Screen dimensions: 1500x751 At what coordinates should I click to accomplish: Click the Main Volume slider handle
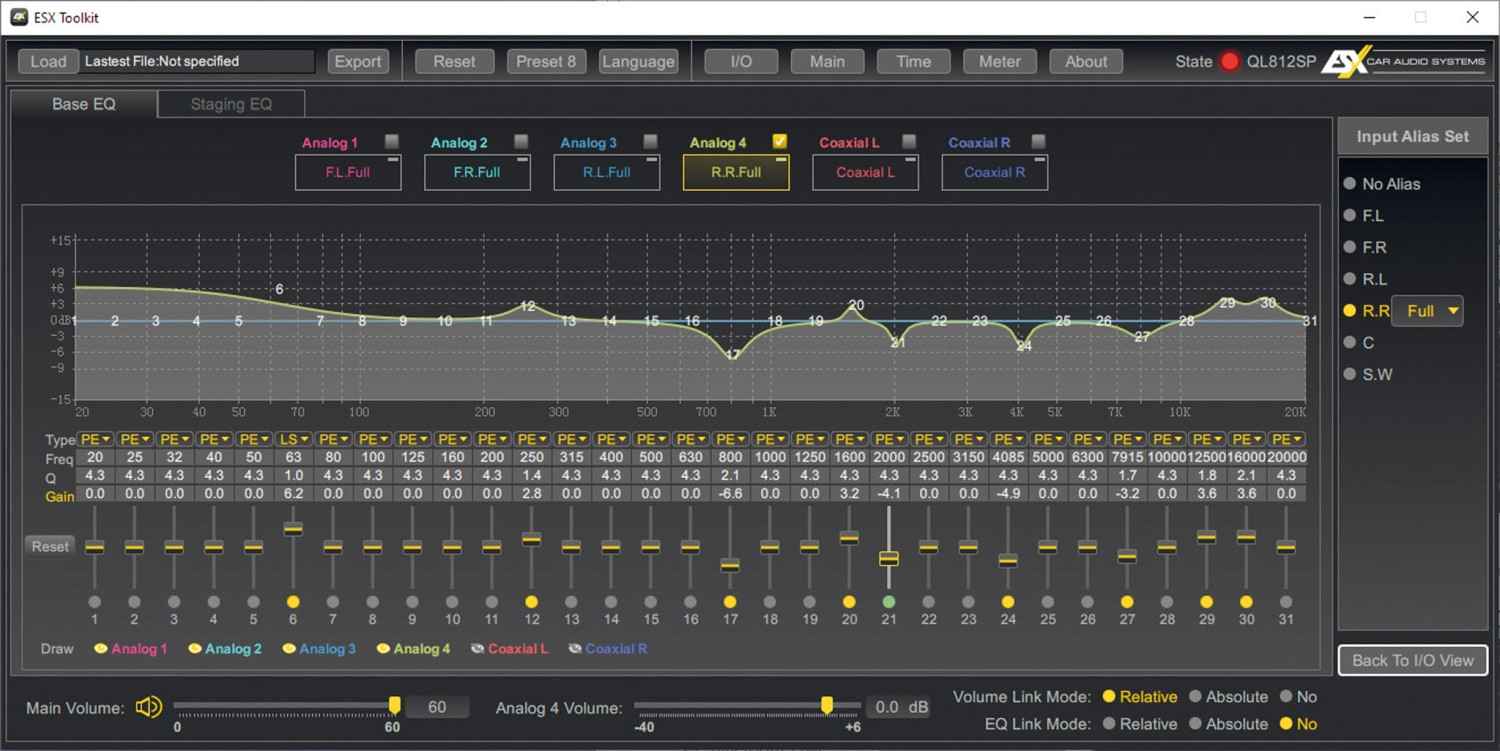pos(394,705)
